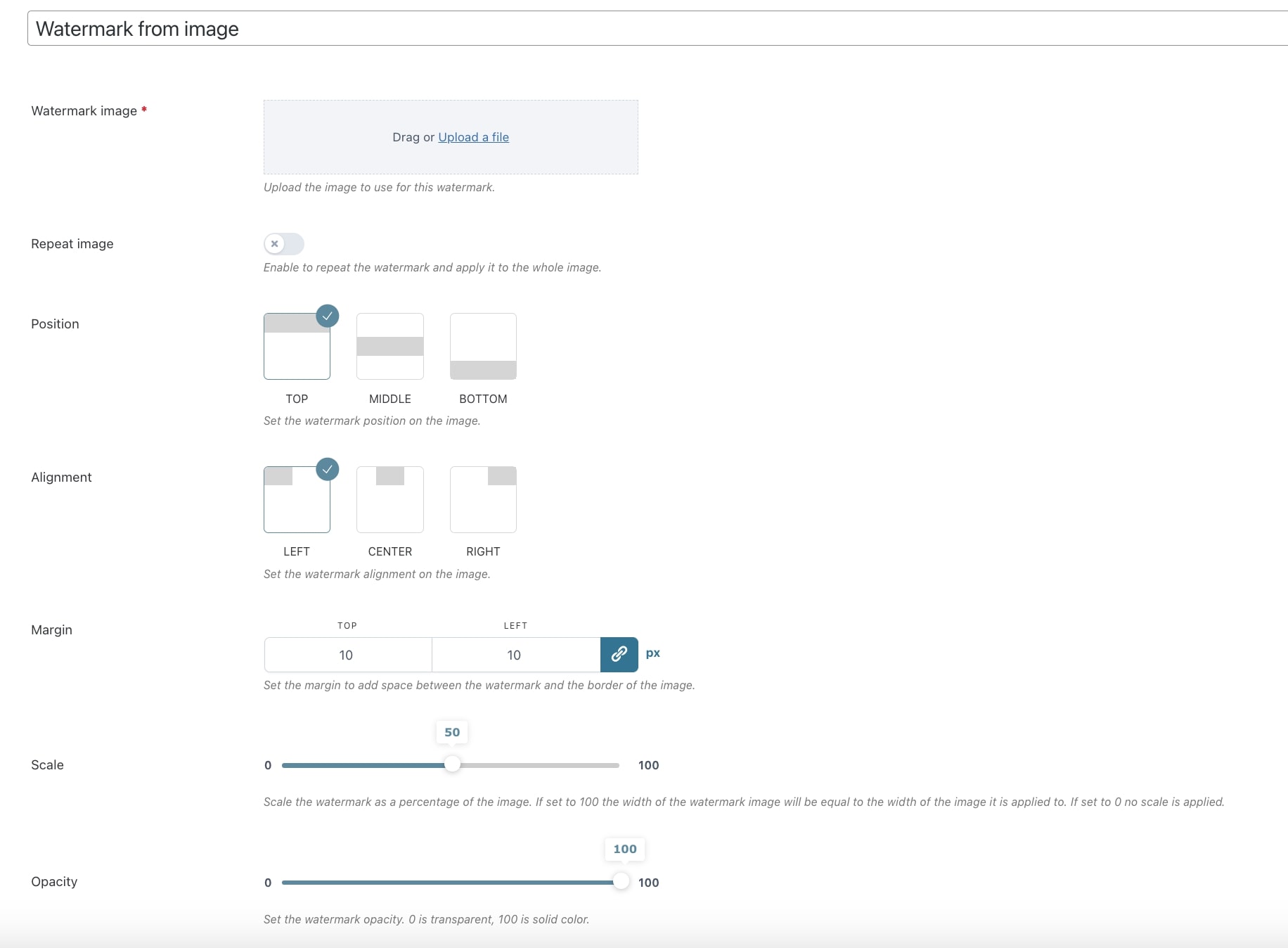Click the BOTTOM label text
This screenshot has width=1288, height=948.
pyautogui.click(x=483, y=399)
